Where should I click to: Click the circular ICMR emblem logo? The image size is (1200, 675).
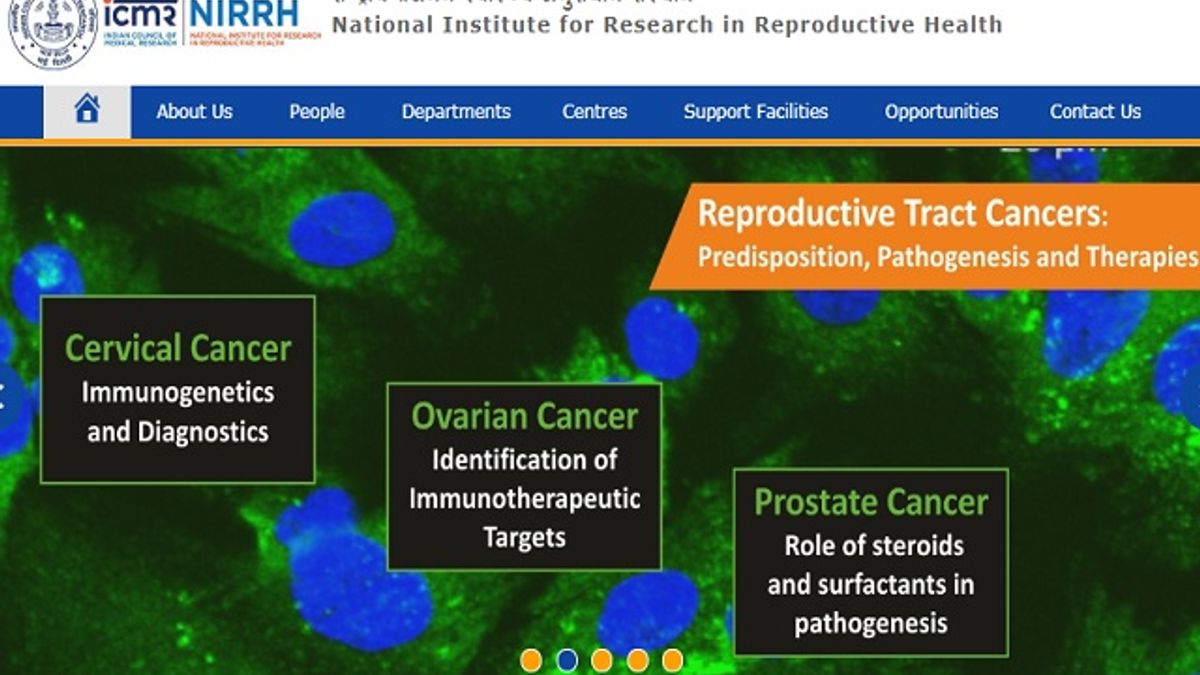point(53,32)
